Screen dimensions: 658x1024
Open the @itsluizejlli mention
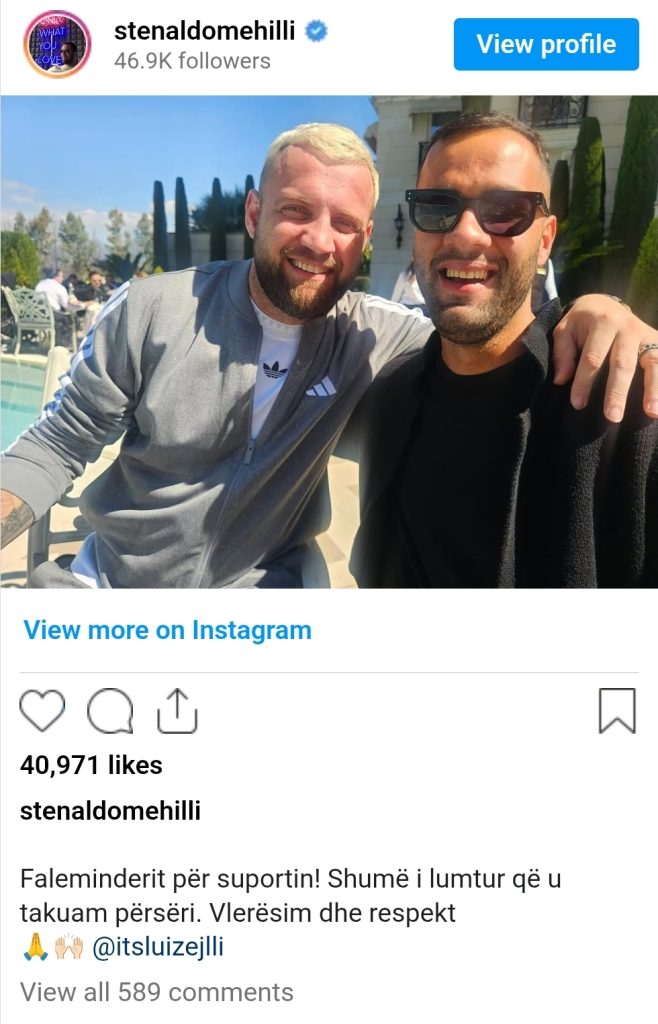coord(158,946)
